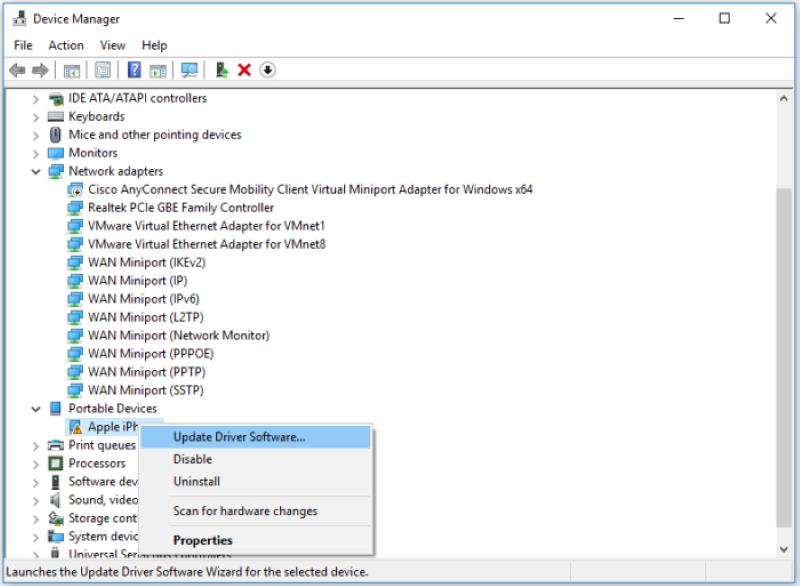Click the Back navigation arrow
This screenshot has width=800, height=586.
17,69
